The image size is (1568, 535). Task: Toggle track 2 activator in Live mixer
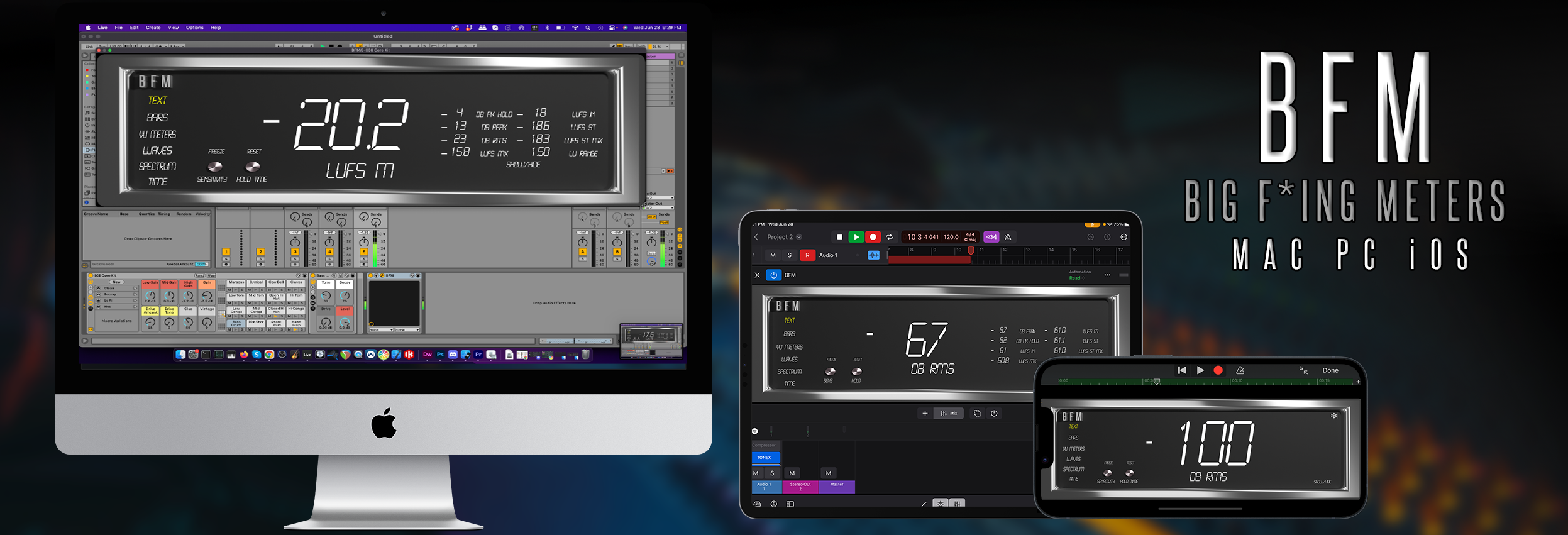pyautogui.click(x=260, y=251)
